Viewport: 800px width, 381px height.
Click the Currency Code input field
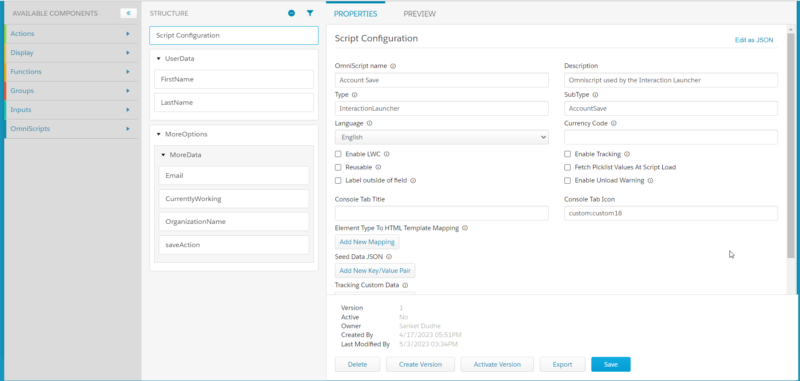pos(671,137)
